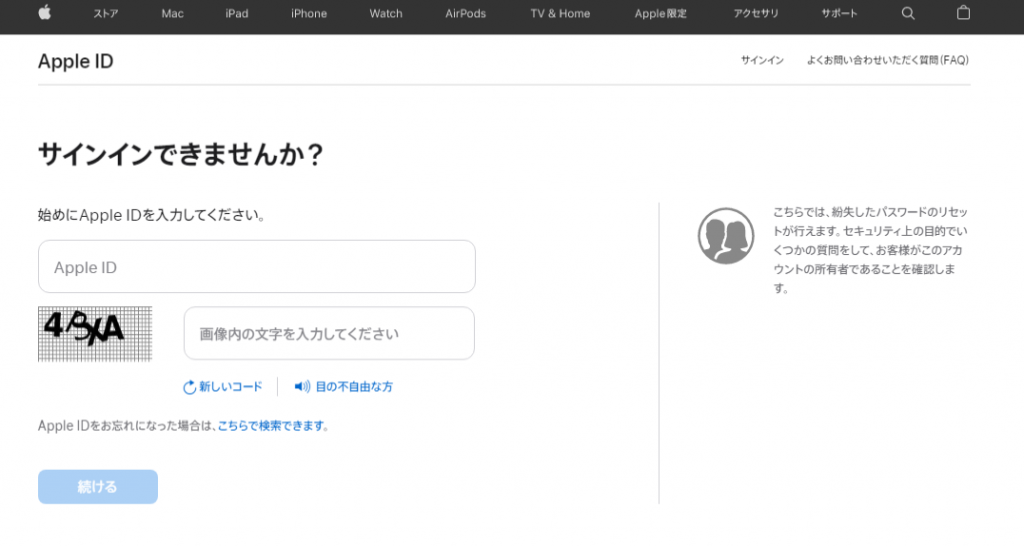Open the AirPods menu item
The height and width of the screenshot is (547, 1024).
coord(466,13)
